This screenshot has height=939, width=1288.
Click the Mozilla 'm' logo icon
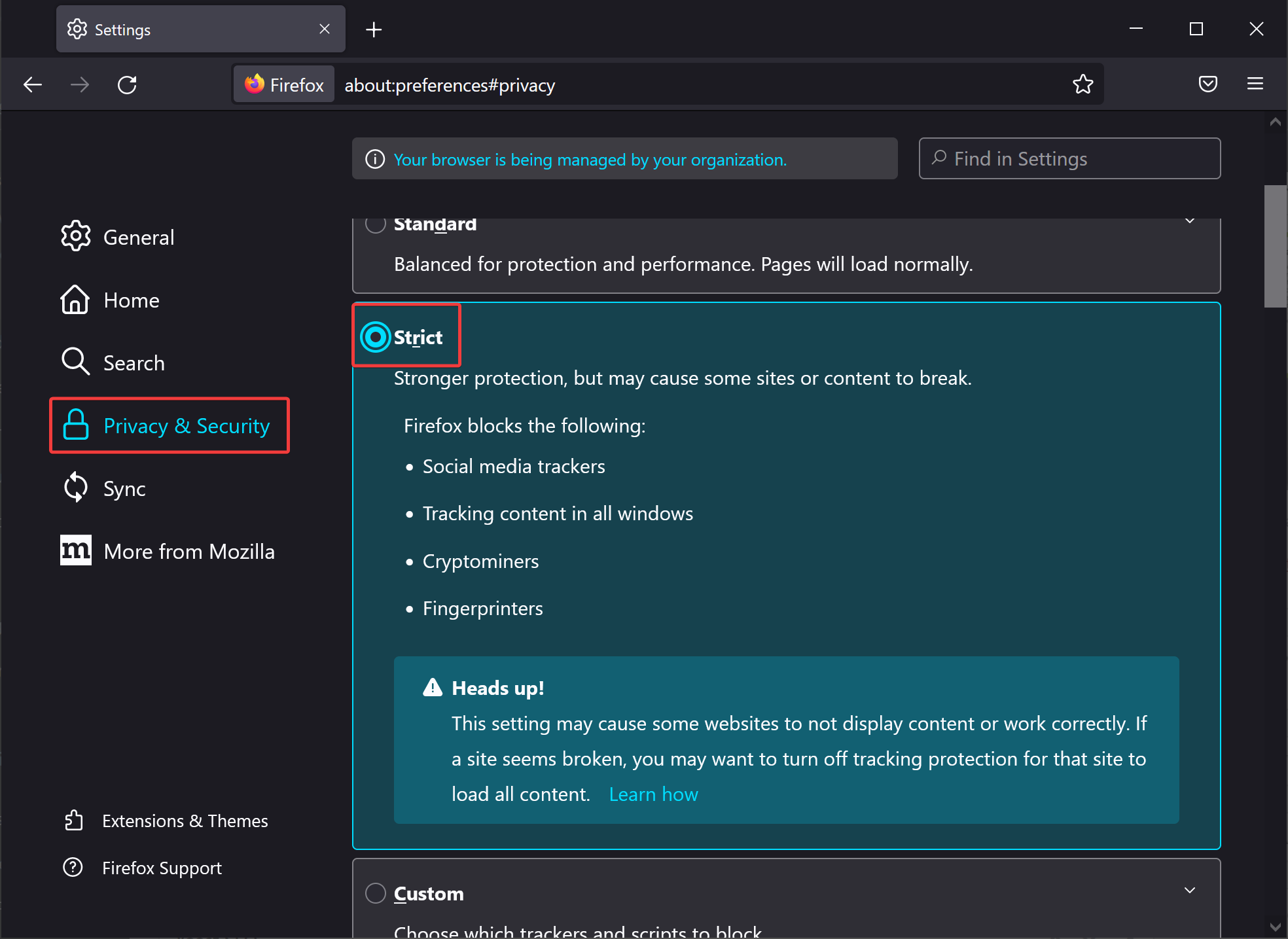[x=75, y=550]
